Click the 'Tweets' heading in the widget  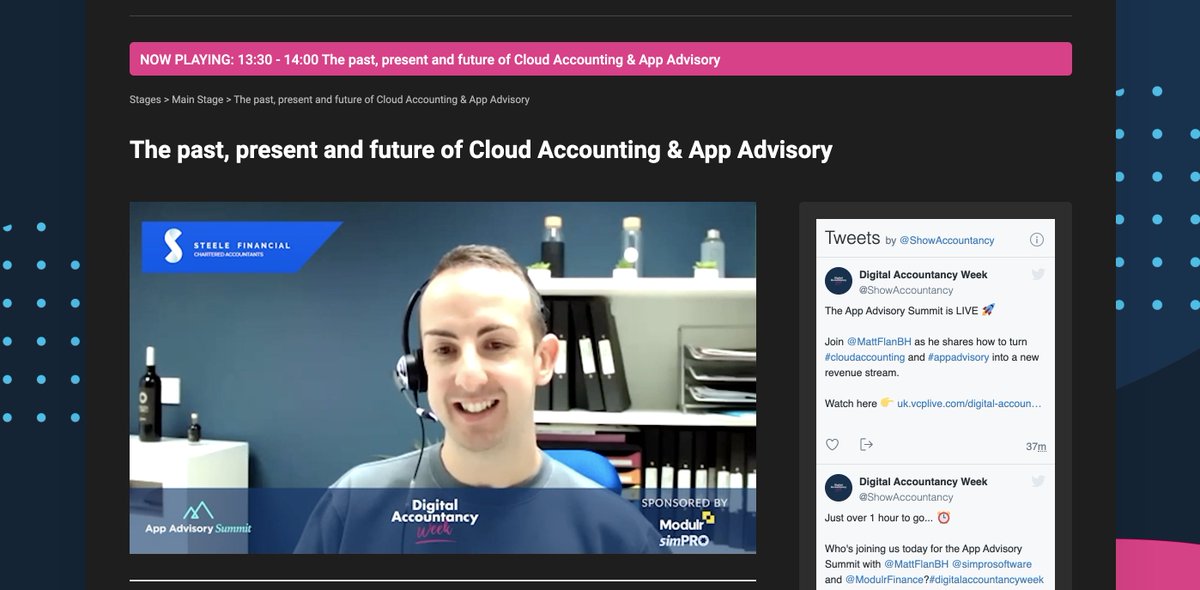click(x=852, y=238)
